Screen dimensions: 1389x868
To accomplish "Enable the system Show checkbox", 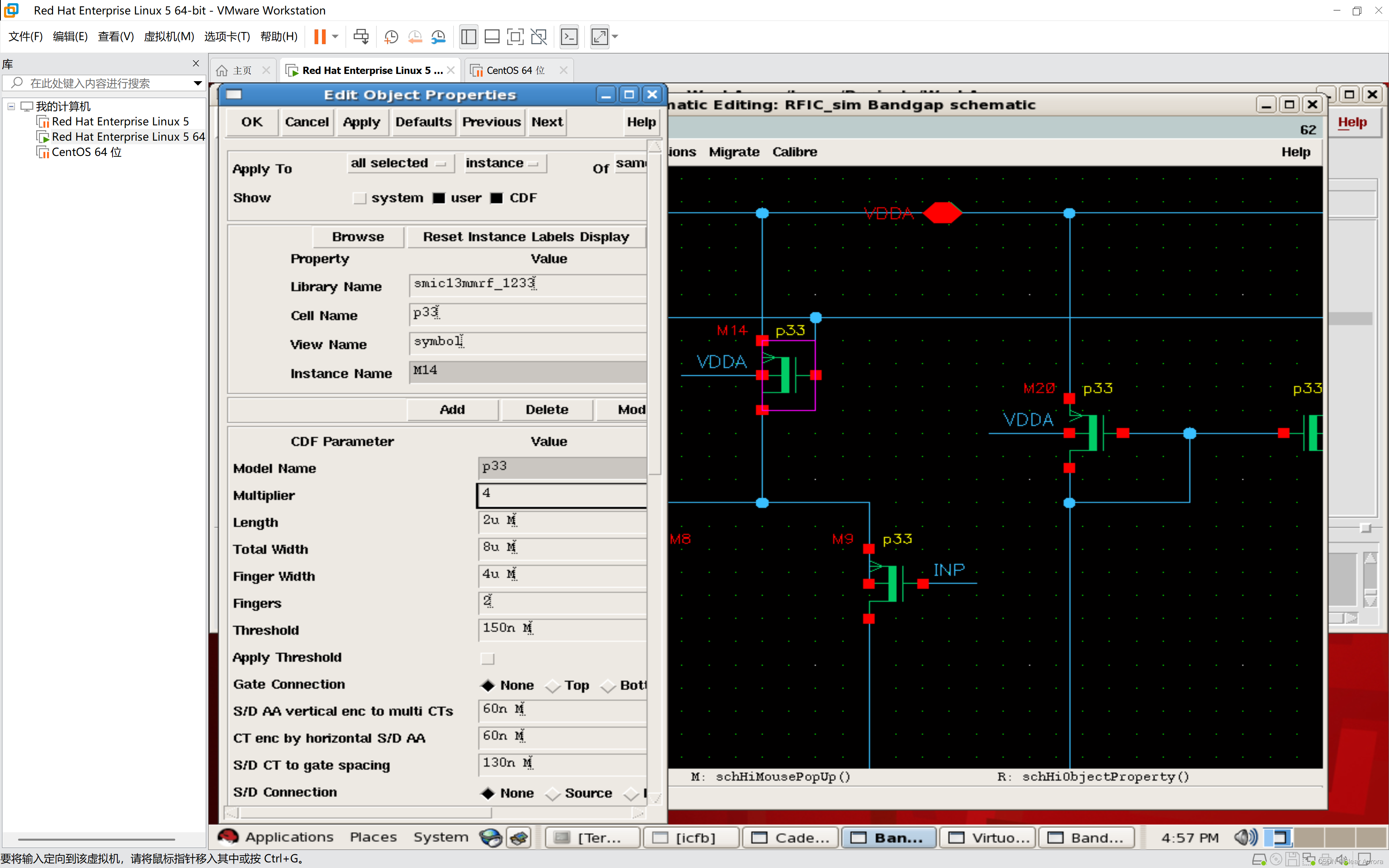I will click(359, 198).
